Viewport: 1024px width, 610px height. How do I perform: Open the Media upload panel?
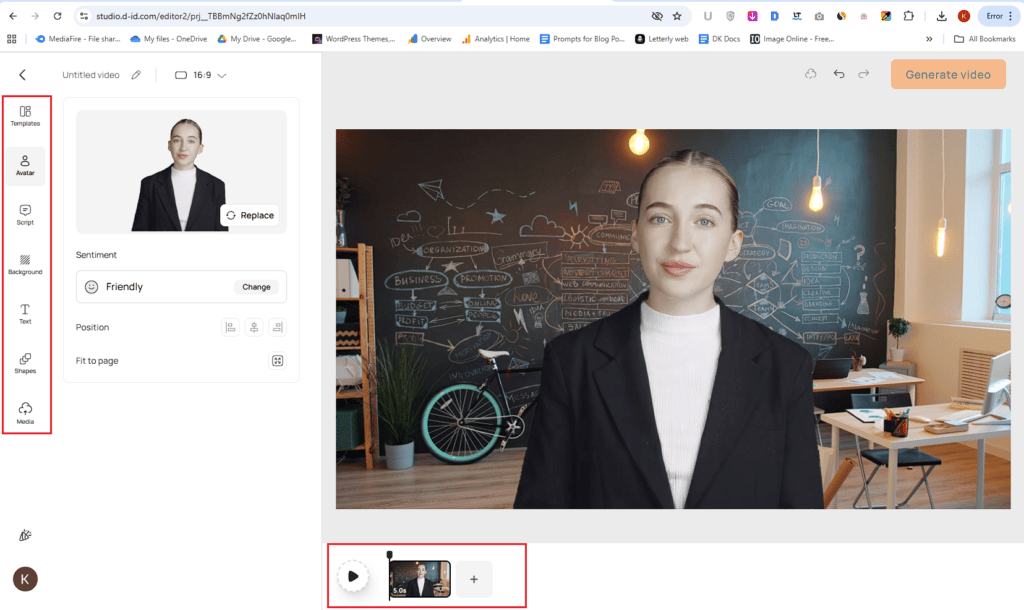pos(25,413)
